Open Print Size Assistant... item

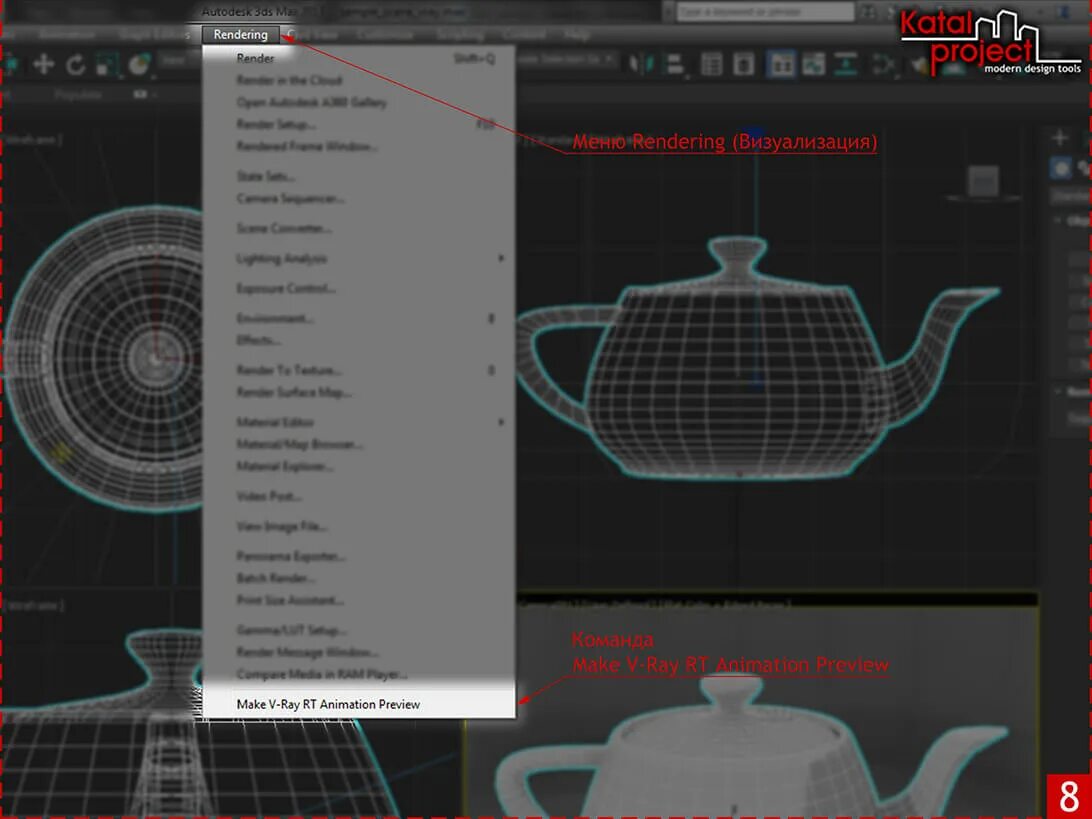pyautogui.click(x=359, y=600)
